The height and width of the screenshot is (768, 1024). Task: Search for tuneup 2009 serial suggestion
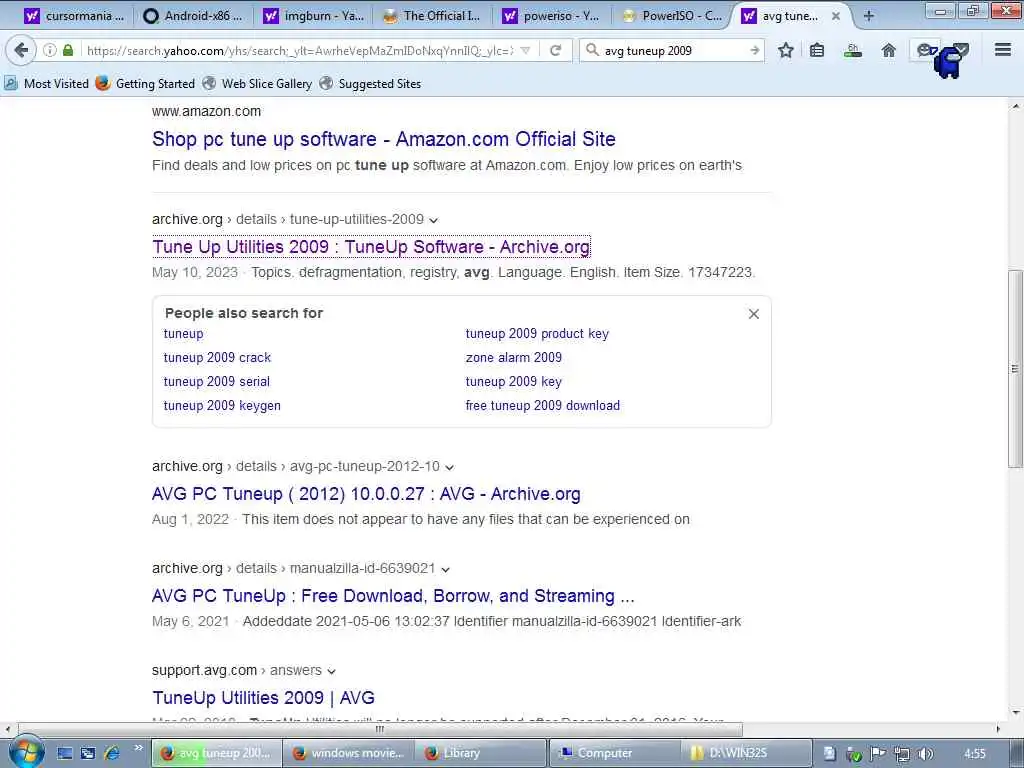point(216,381)
